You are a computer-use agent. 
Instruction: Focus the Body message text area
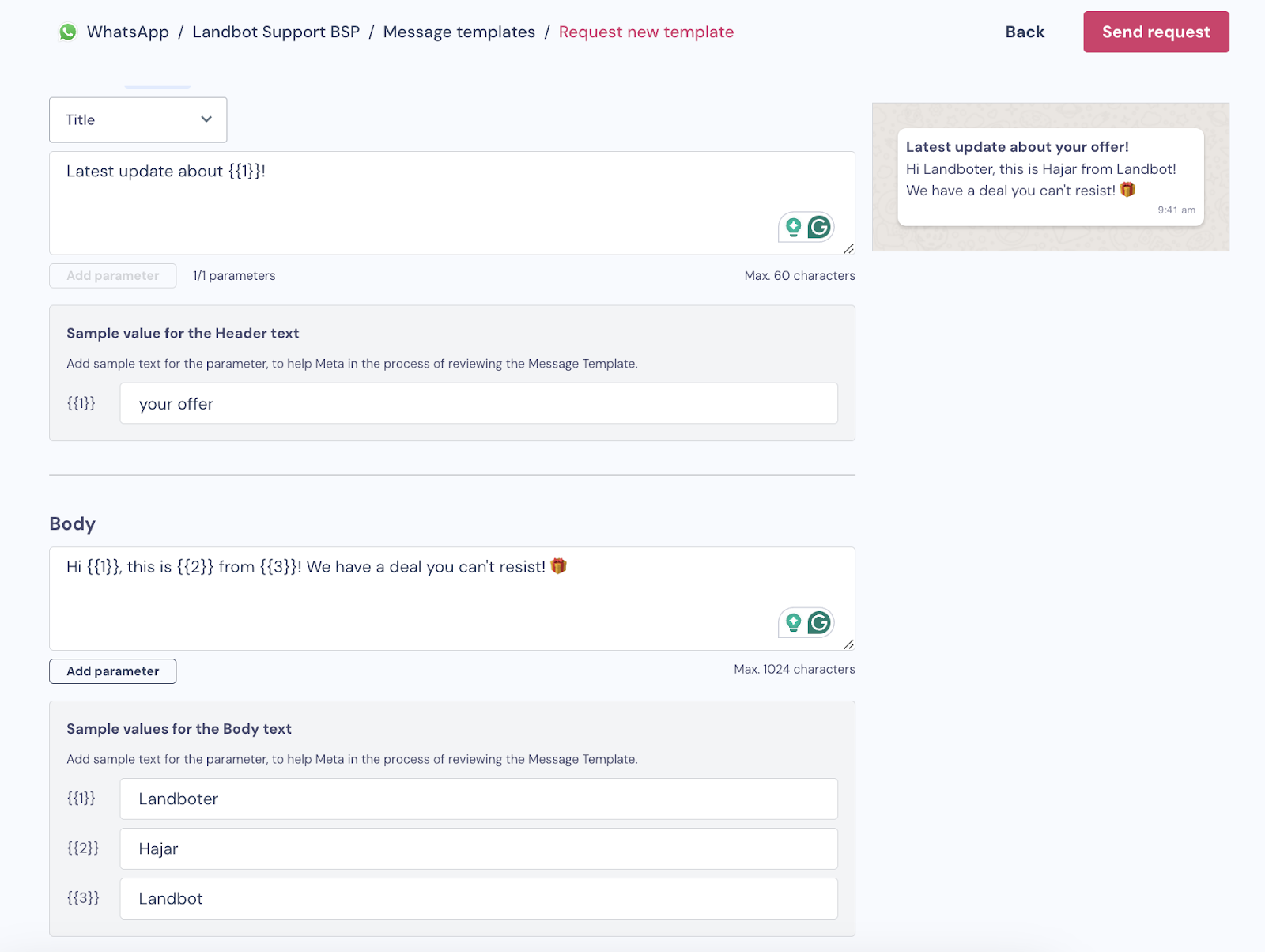(452, 599)
